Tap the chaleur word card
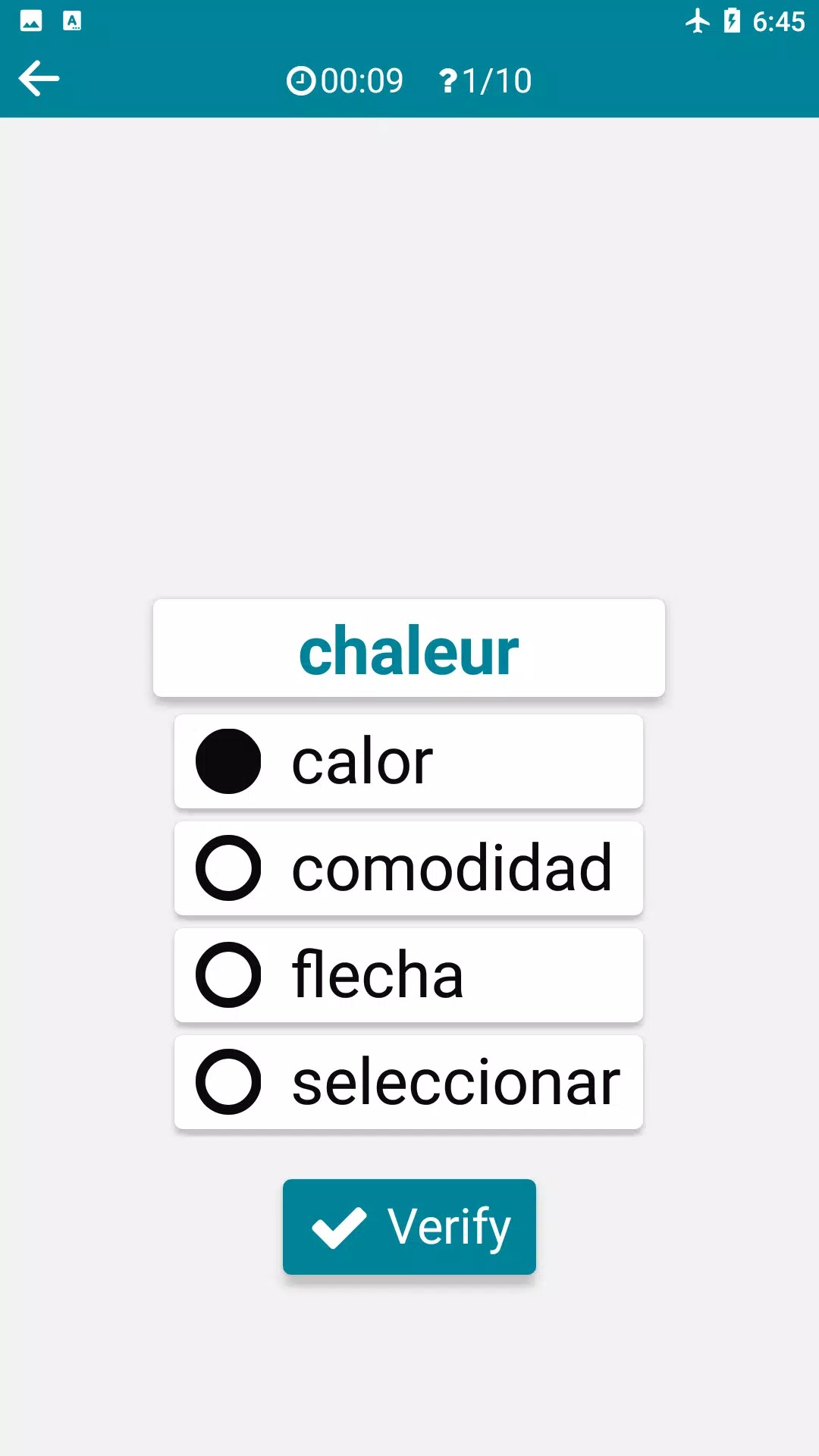The image size is (819, 1456). tap(409, 649)
